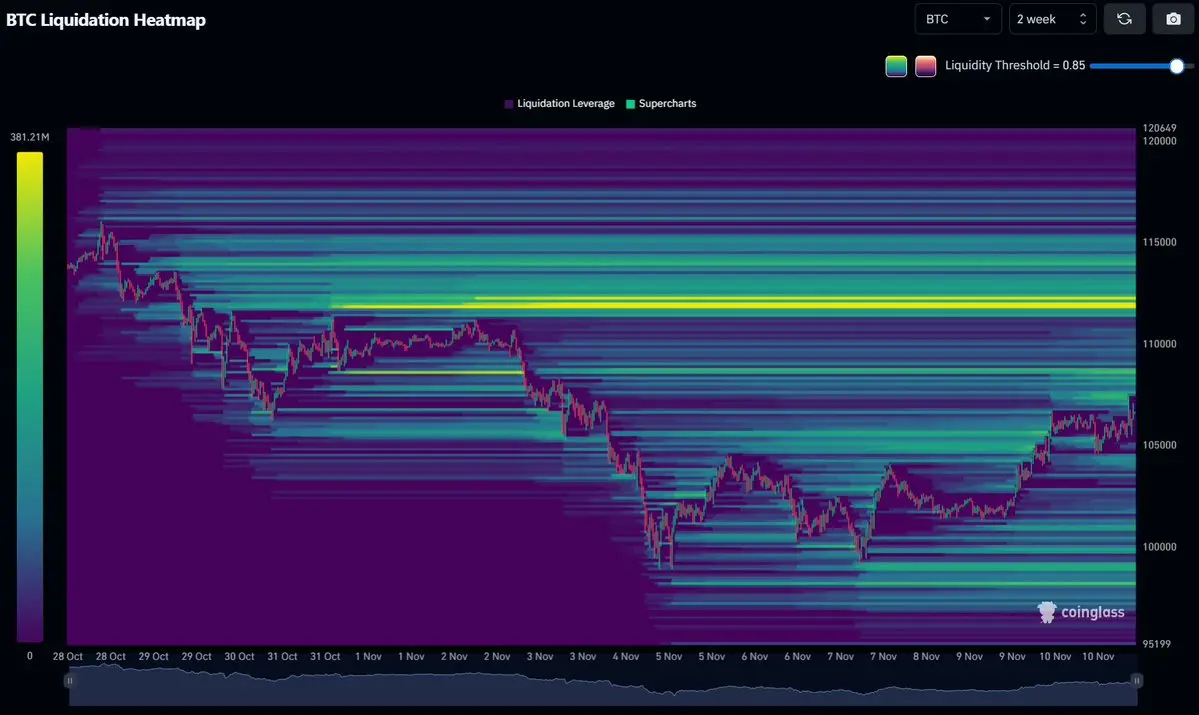Open the 2 week timeframe selector
Image resolution: width=1199 pixels, height=715 pixels.
coord(1052,19)
